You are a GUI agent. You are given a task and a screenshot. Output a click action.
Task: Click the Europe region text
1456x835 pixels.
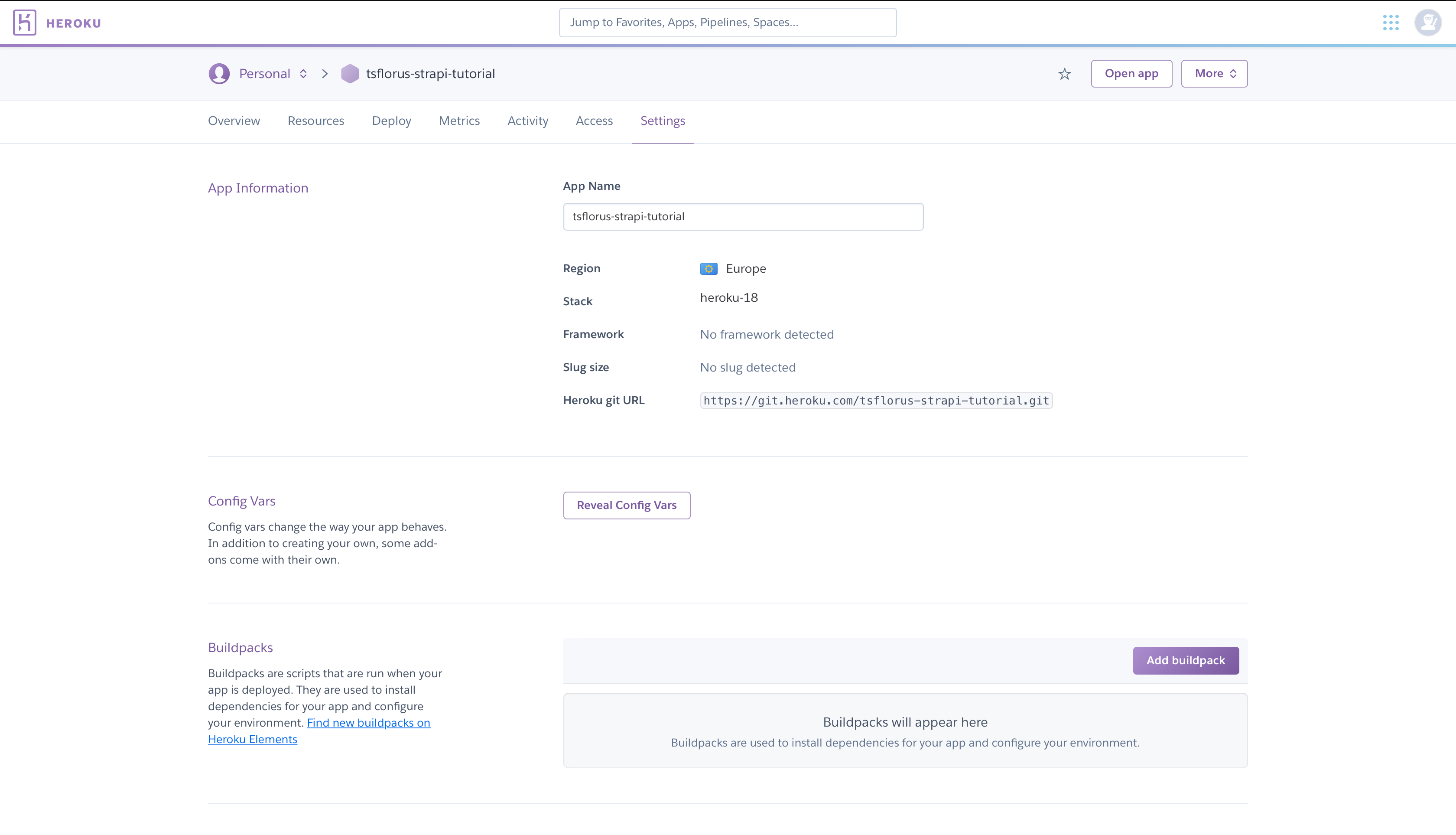pyautogui.click(x=746, y=269)
